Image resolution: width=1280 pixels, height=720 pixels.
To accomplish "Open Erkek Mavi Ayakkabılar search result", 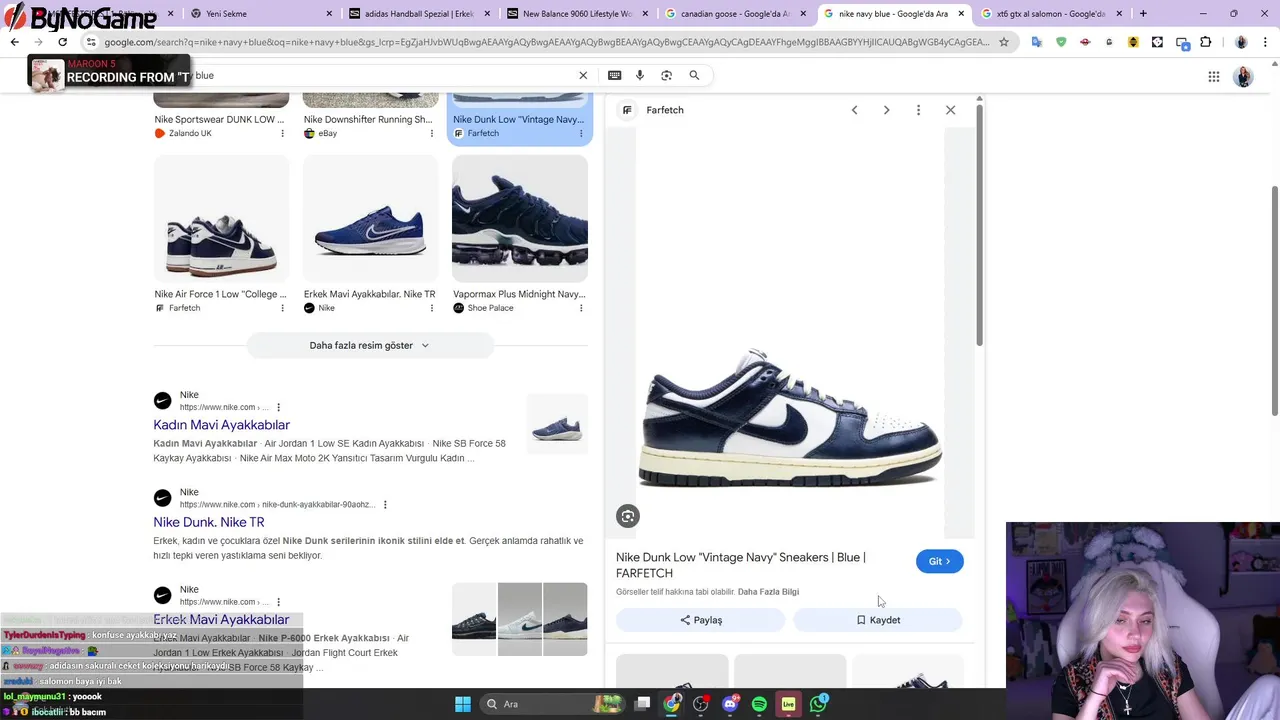I will click(x=221, y=619).
